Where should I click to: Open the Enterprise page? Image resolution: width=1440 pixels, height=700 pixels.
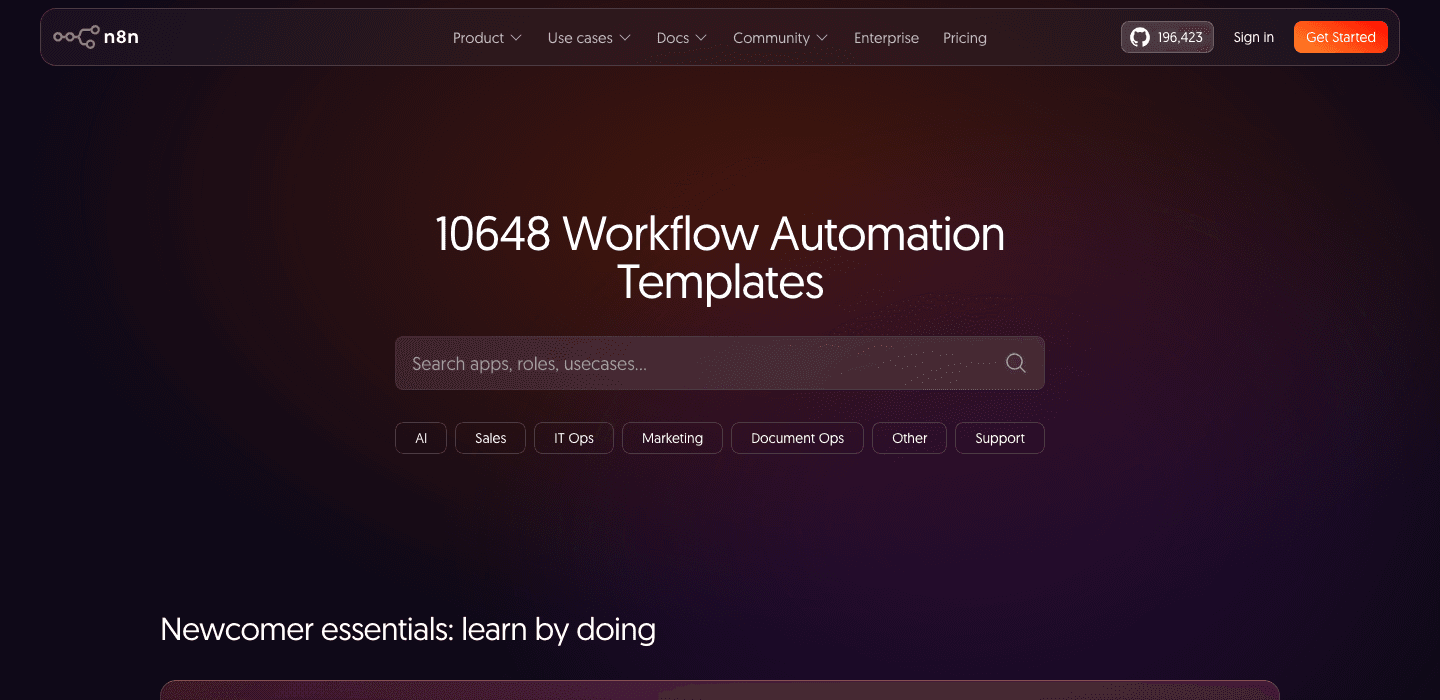[x=886, y=38]
